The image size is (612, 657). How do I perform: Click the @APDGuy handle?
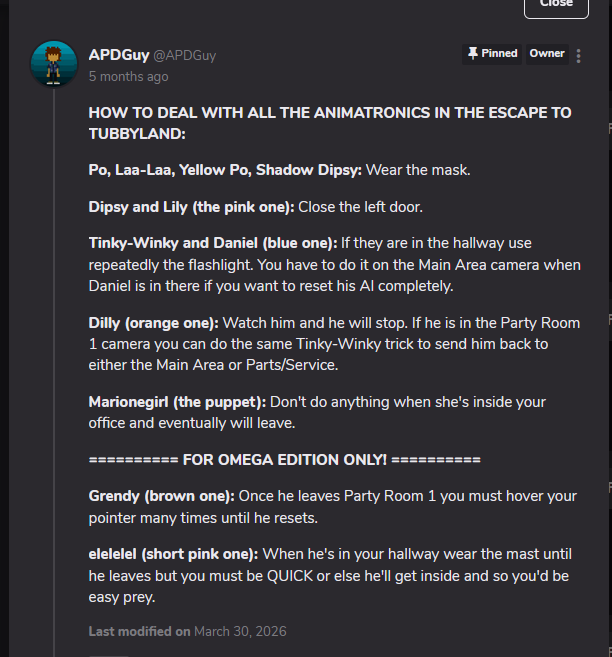coord(184,56)
